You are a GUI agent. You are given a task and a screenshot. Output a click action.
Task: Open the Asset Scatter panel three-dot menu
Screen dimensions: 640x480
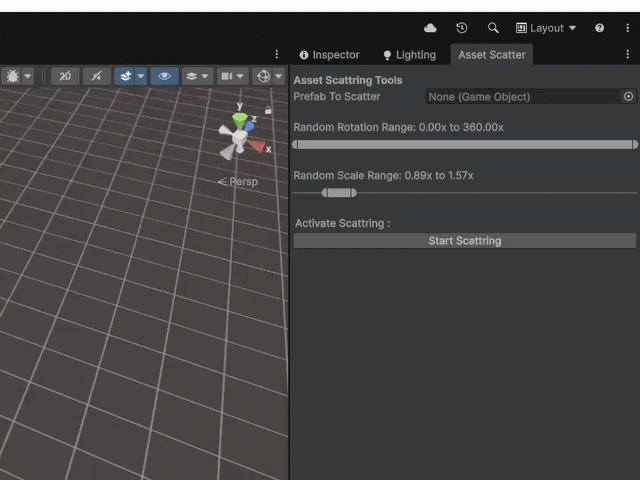pyautogui.click(x=627, y=54)
